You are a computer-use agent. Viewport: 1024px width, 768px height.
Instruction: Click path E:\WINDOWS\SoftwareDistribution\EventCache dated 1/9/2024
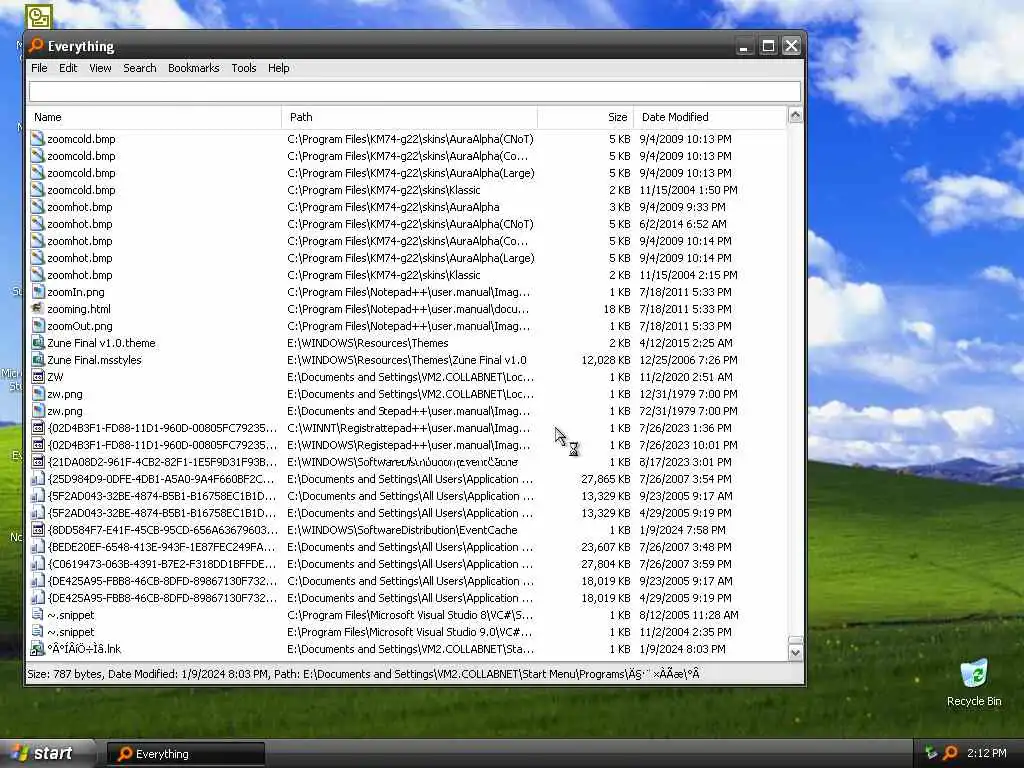point(402,530)
